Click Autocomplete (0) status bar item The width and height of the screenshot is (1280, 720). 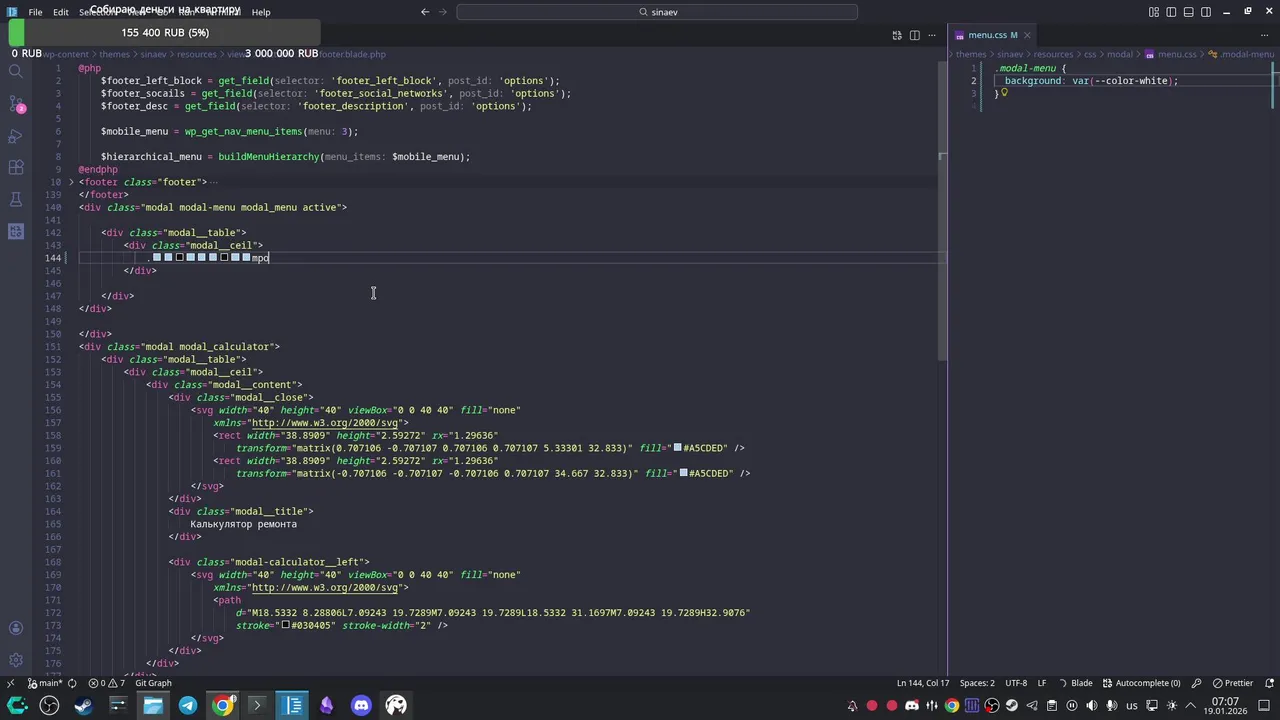(1142, 683)
